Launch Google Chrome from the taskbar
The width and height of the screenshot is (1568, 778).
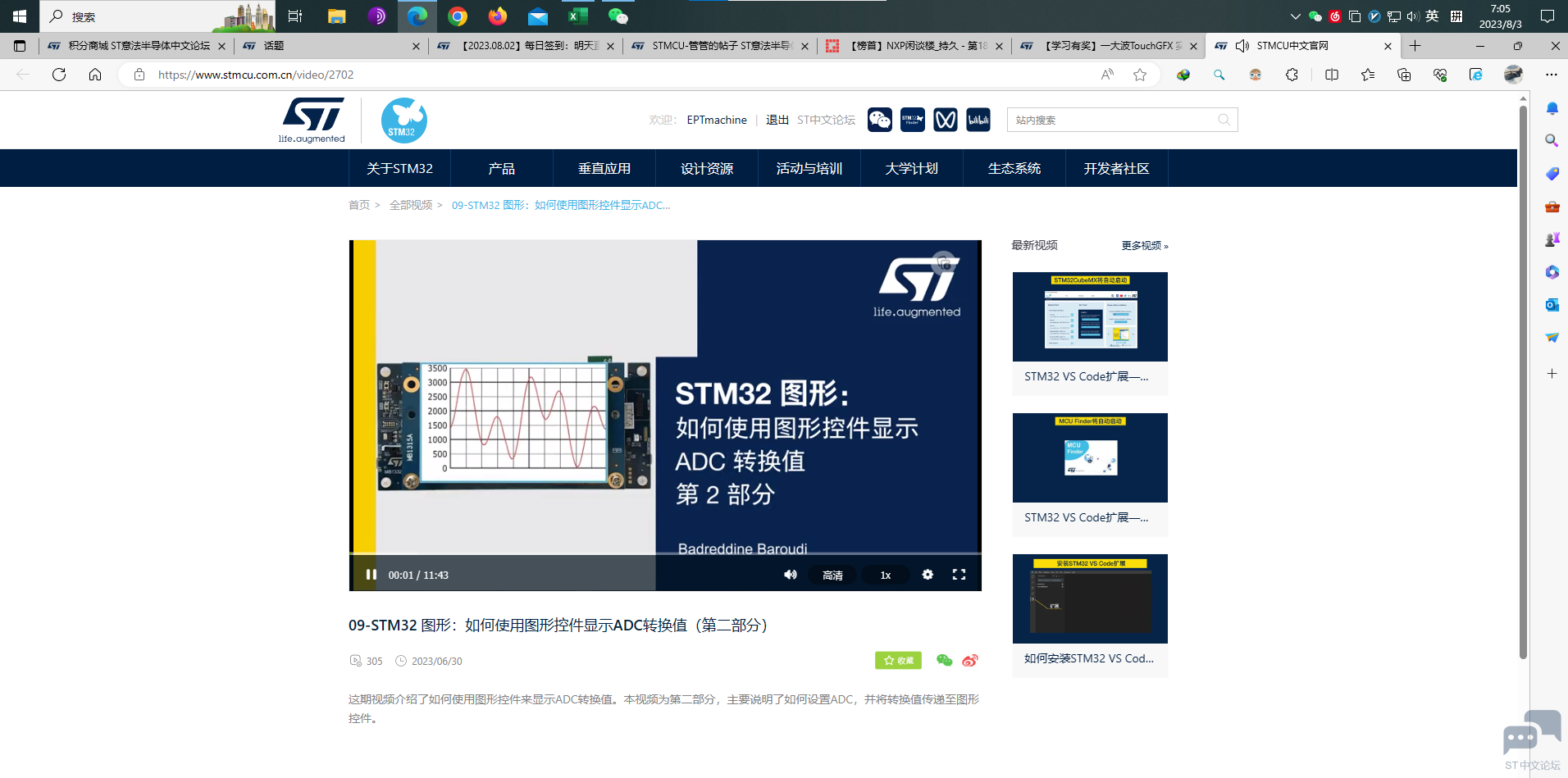(458, 16)
